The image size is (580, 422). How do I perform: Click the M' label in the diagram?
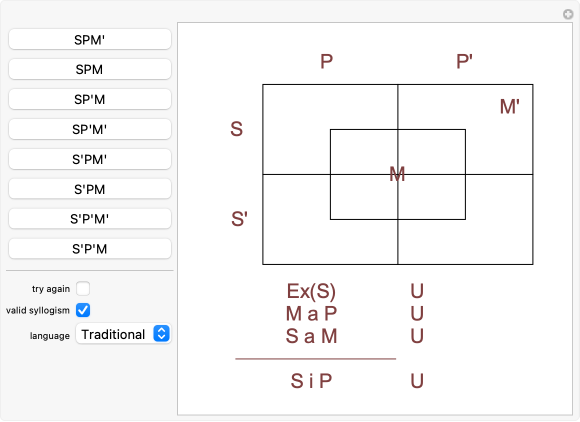point(509,107)
